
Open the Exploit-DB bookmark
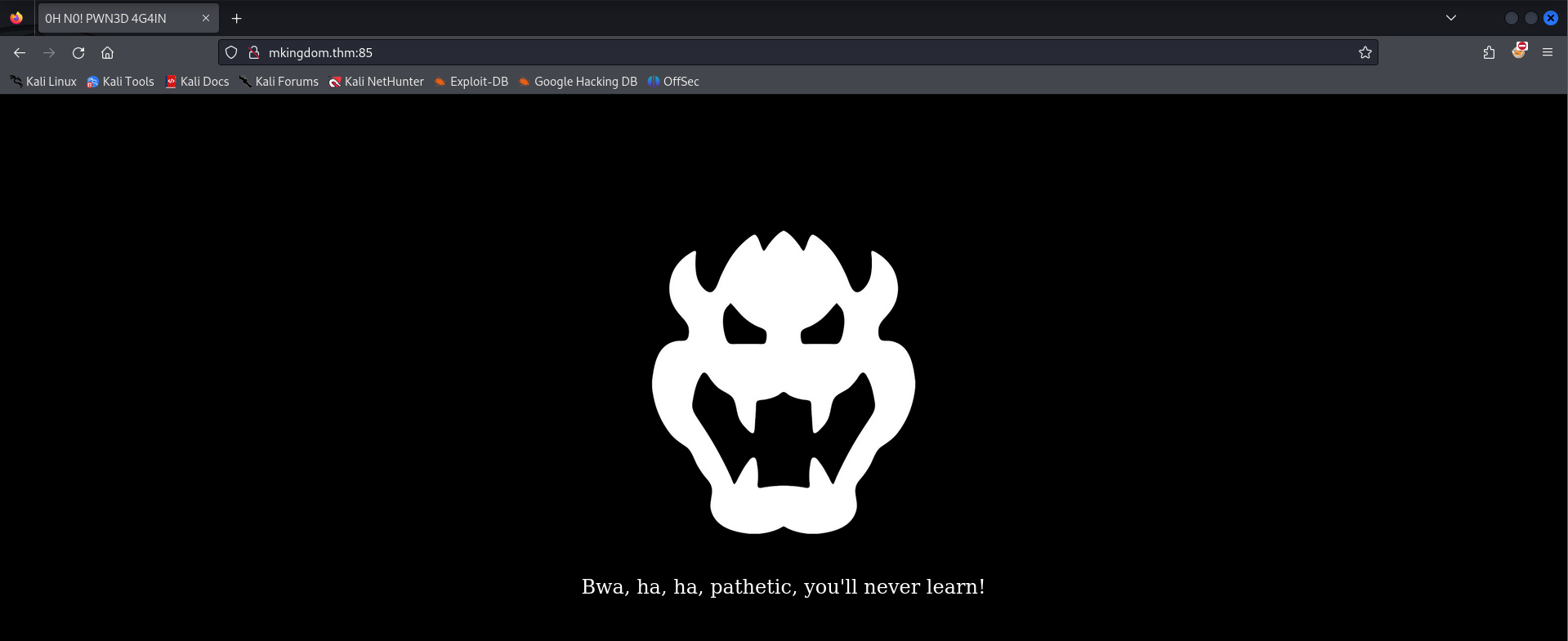click(471, 82)
